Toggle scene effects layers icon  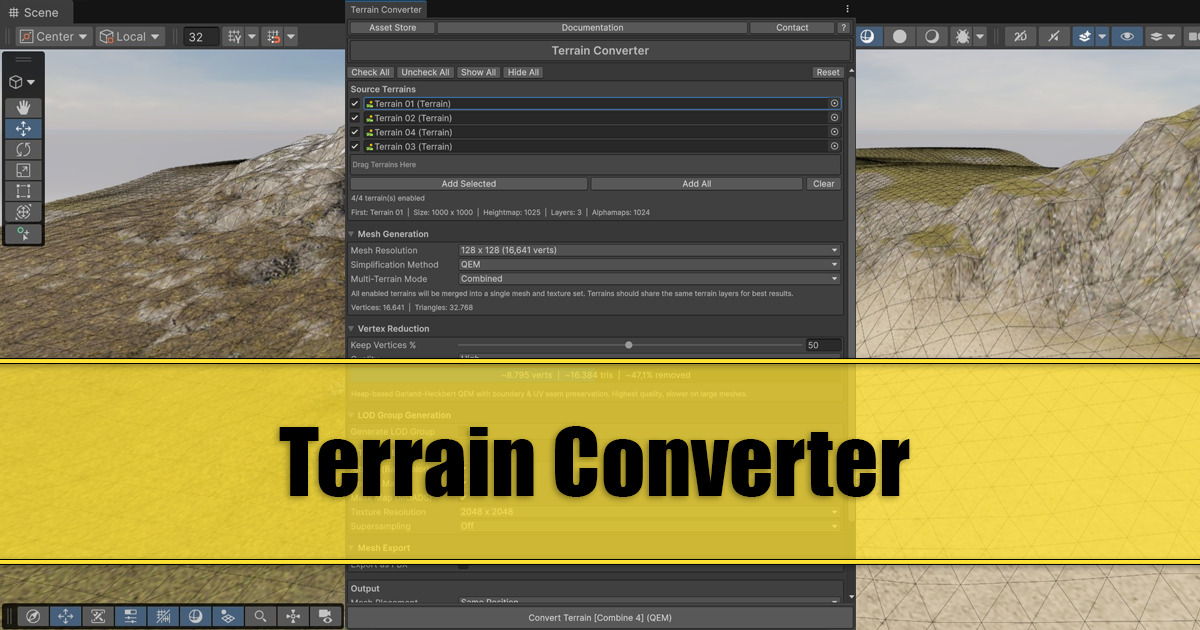click(x=1084, y=36)
